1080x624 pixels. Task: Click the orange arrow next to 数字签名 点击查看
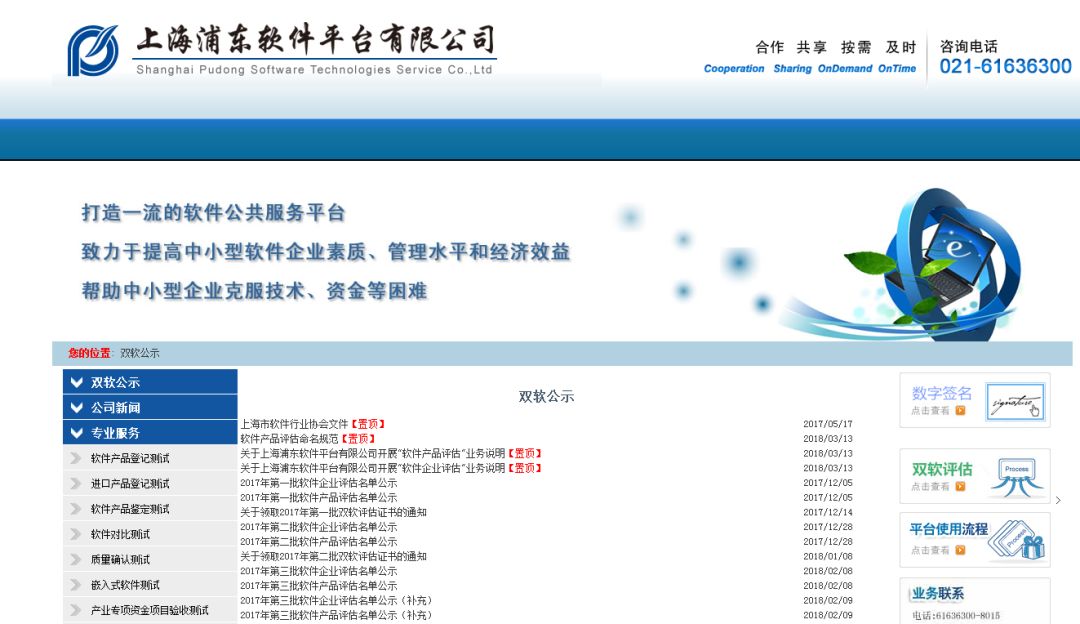(959, 410)
